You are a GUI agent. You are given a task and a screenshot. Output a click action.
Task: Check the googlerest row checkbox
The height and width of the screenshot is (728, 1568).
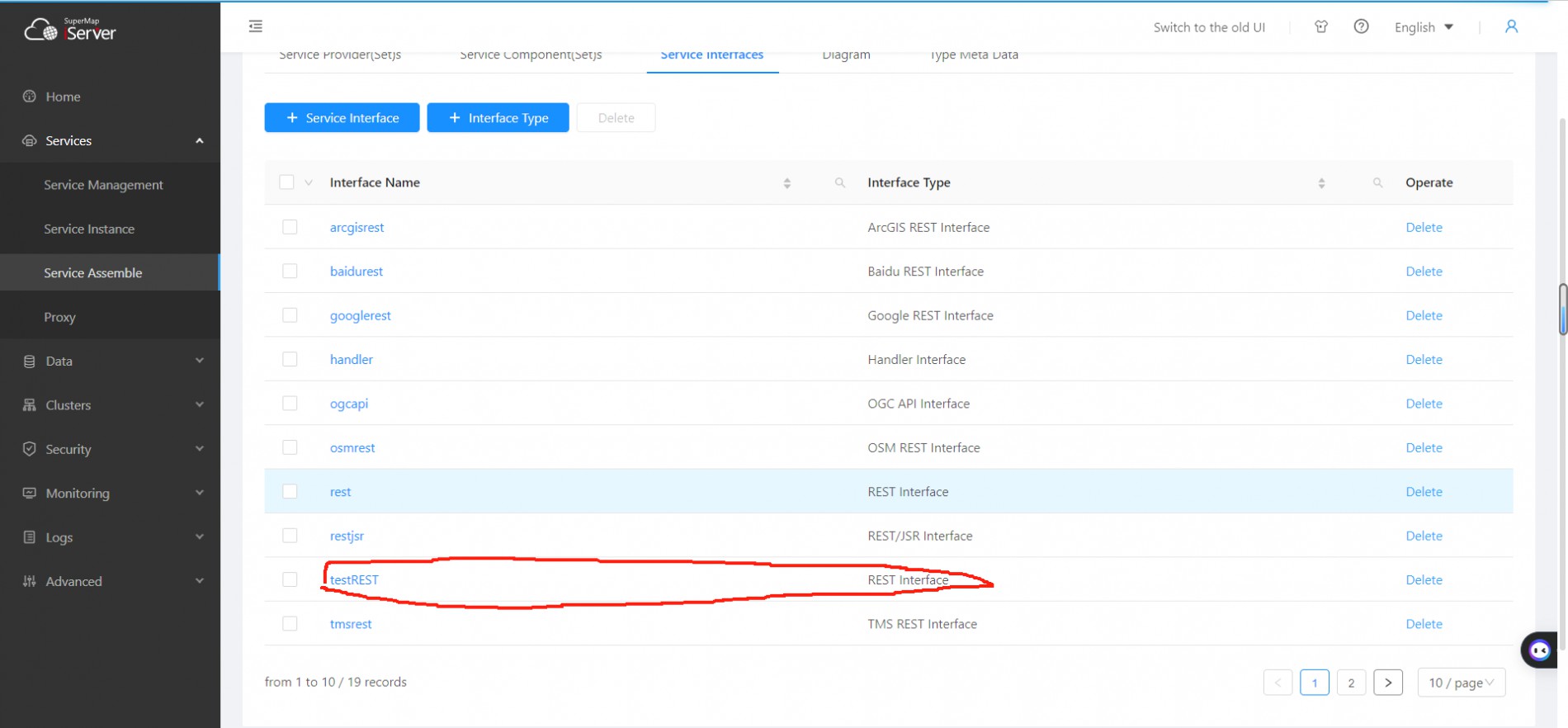(290, 315)
